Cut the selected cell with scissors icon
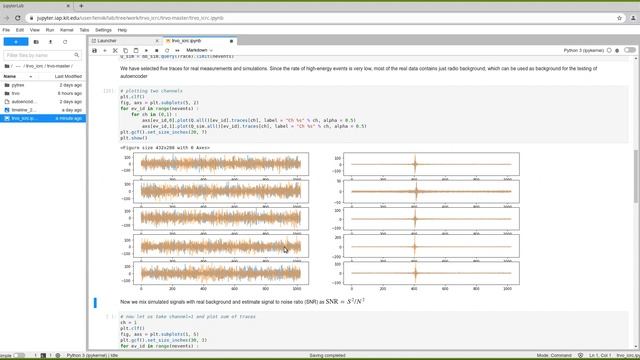 point(115,51)
